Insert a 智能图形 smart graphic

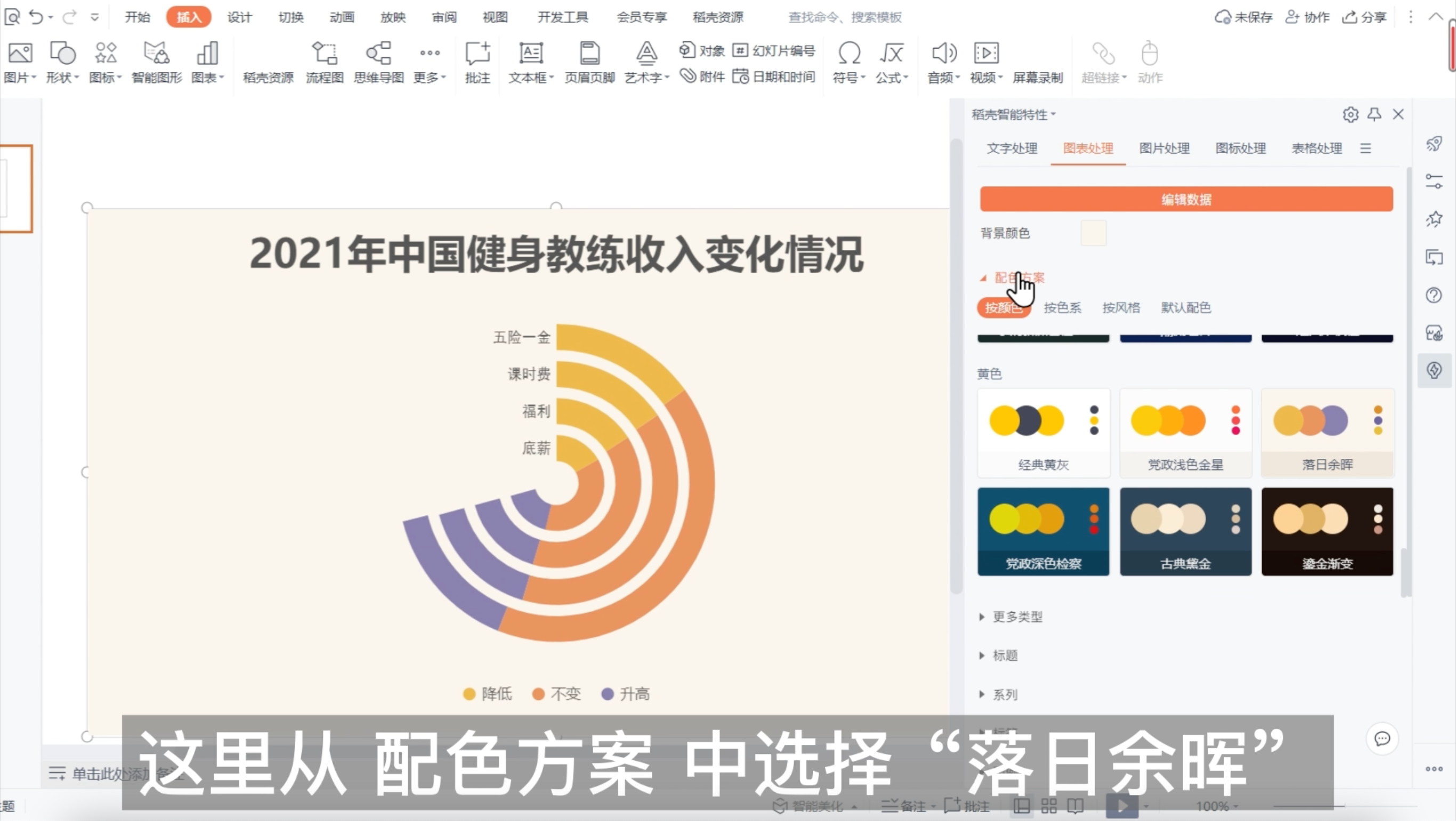coord(157,62)
